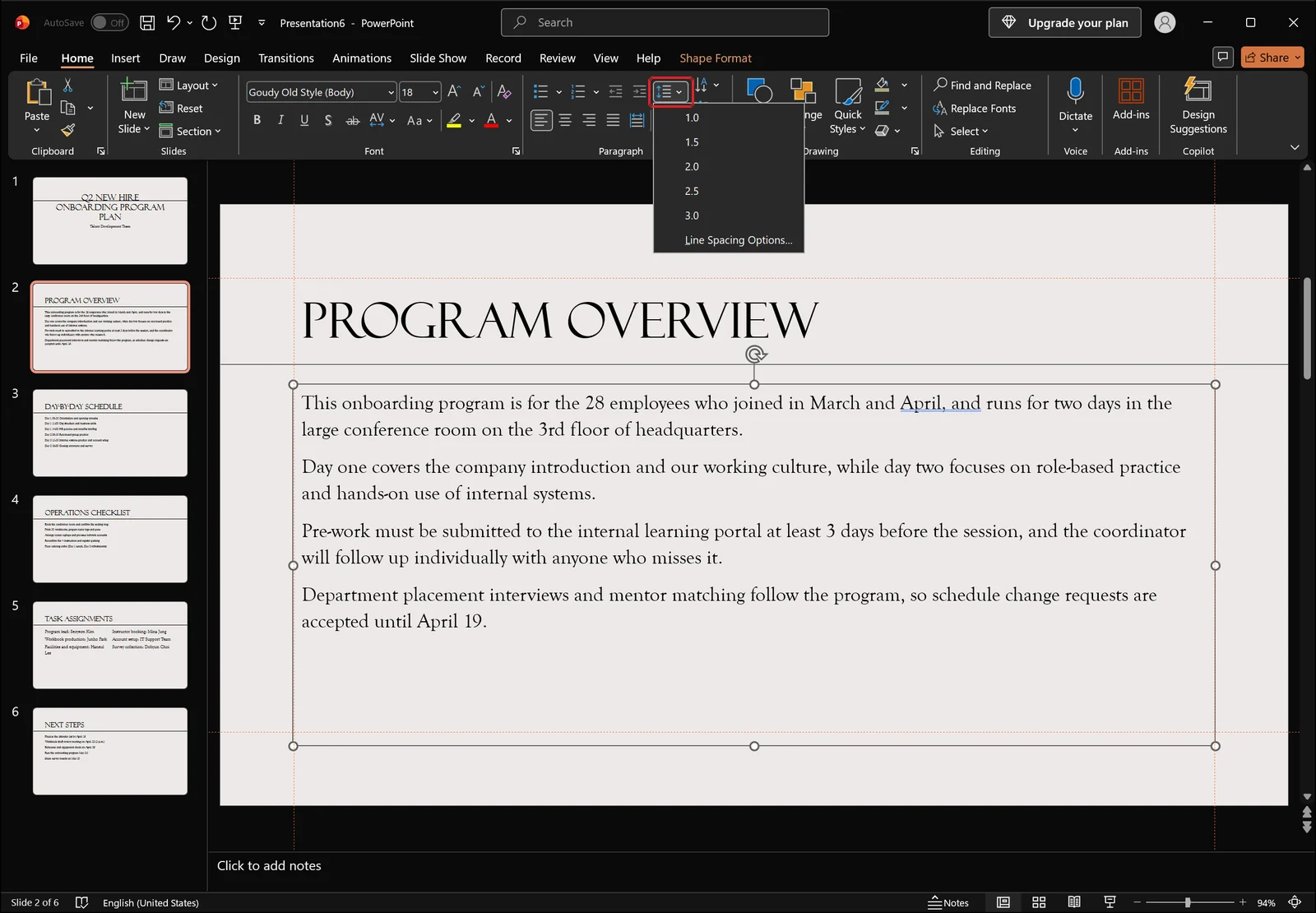
Task: Open numbering dropdown arrow
Action: [596, 92]
